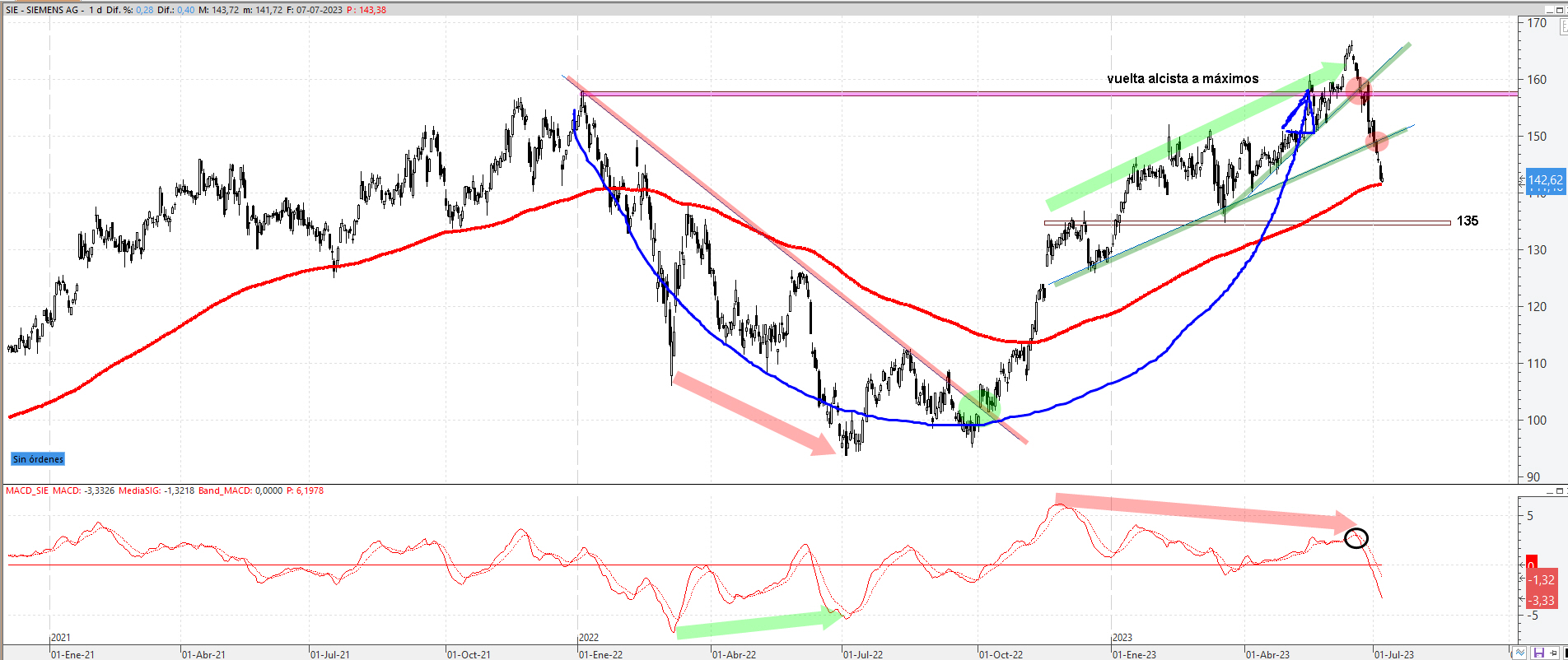The width and height of the screenshot is (1568, 660).
Task: Click the 01-Abr-21 date on time axis
Action: [x=203, y=654]
